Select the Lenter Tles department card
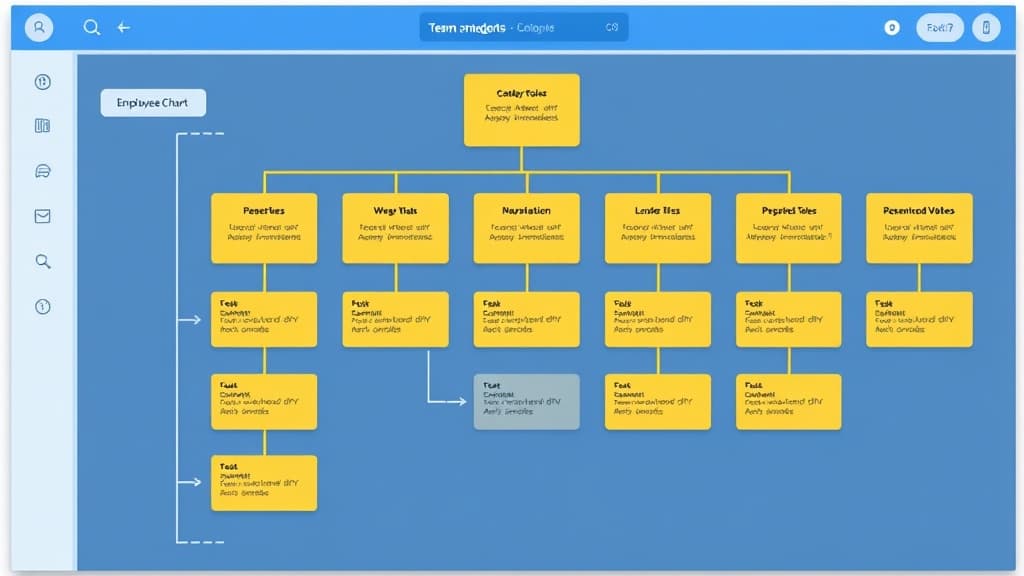 click(x=658, y=228)
